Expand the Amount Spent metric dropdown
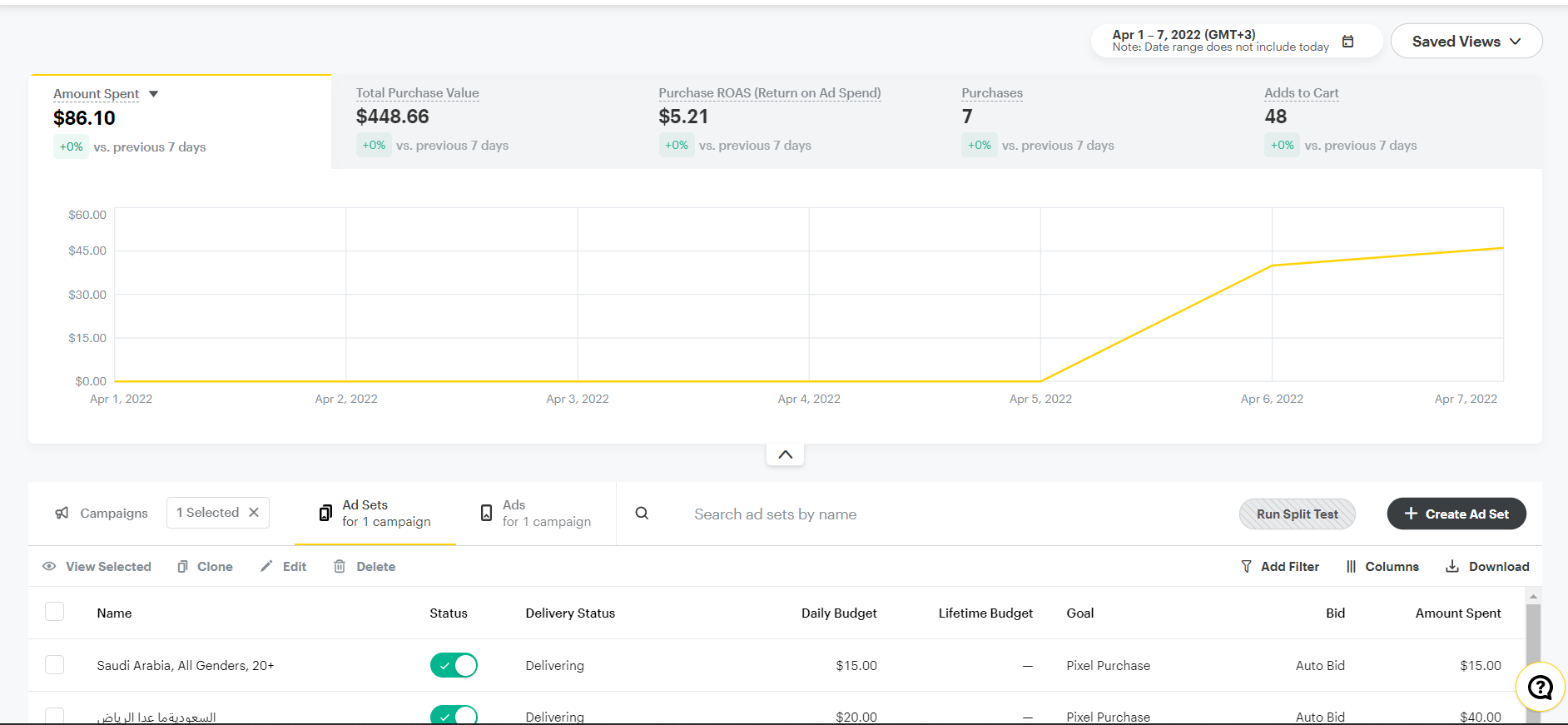Image resolution: width=1568 pixels, height=725 pixels. (x=154, y=94)
